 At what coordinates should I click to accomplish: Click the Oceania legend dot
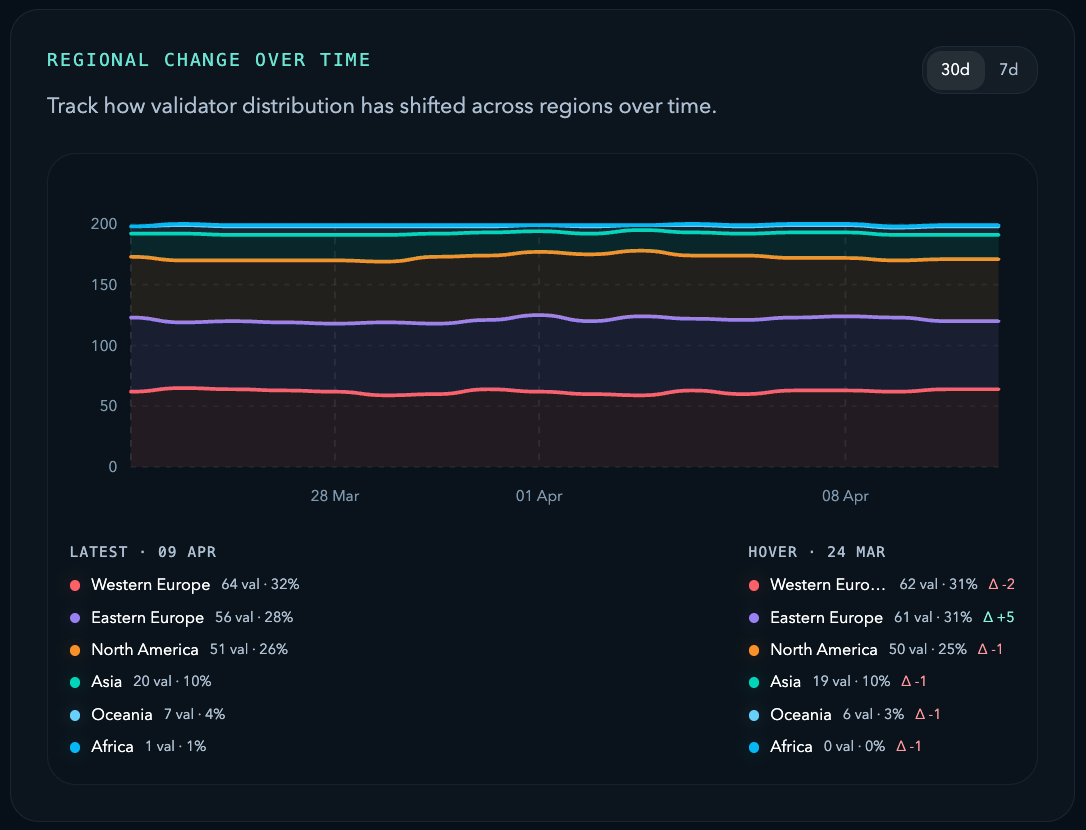[x=77, y=714]
